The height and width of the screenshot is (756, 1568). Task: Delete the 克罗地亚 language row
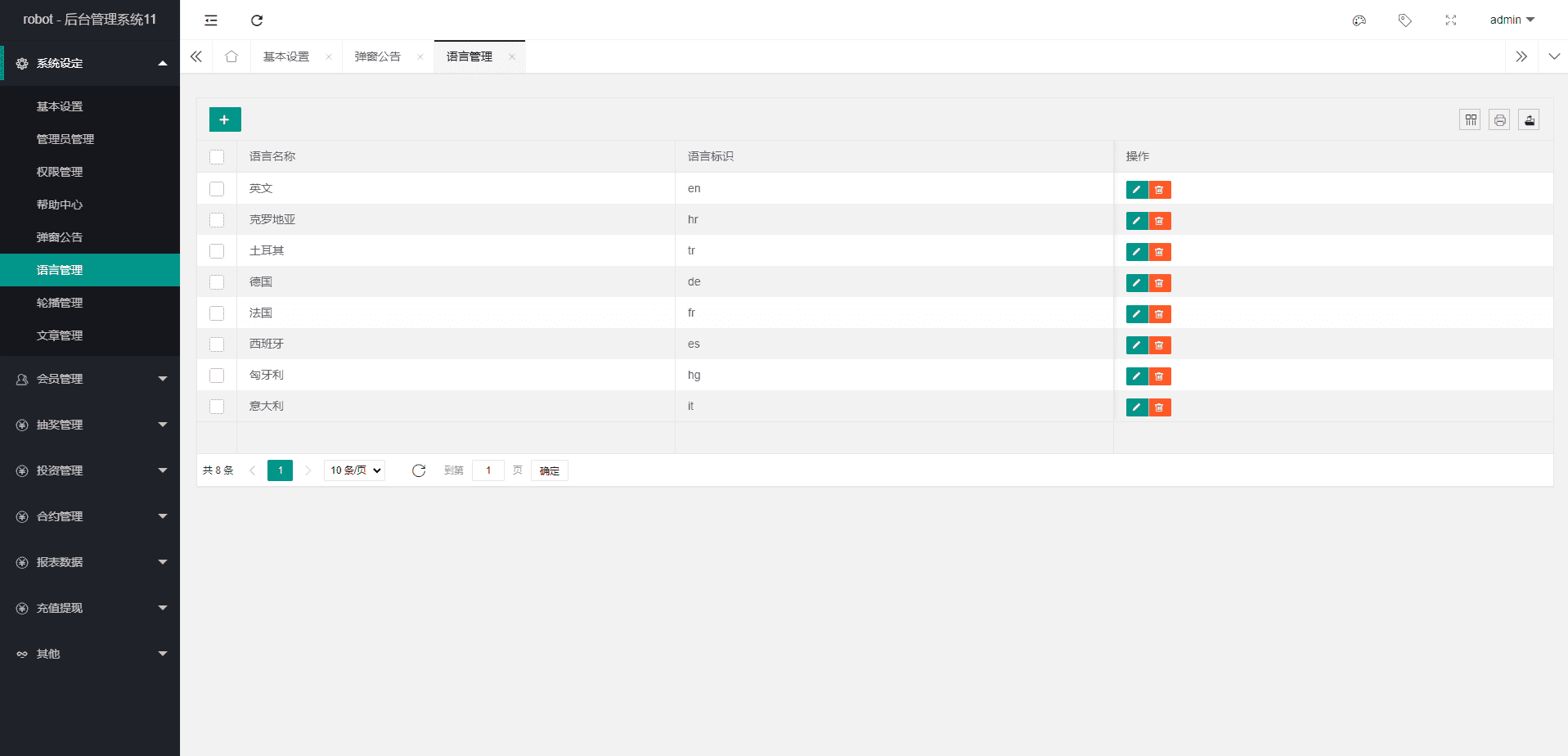[1159, 221]
